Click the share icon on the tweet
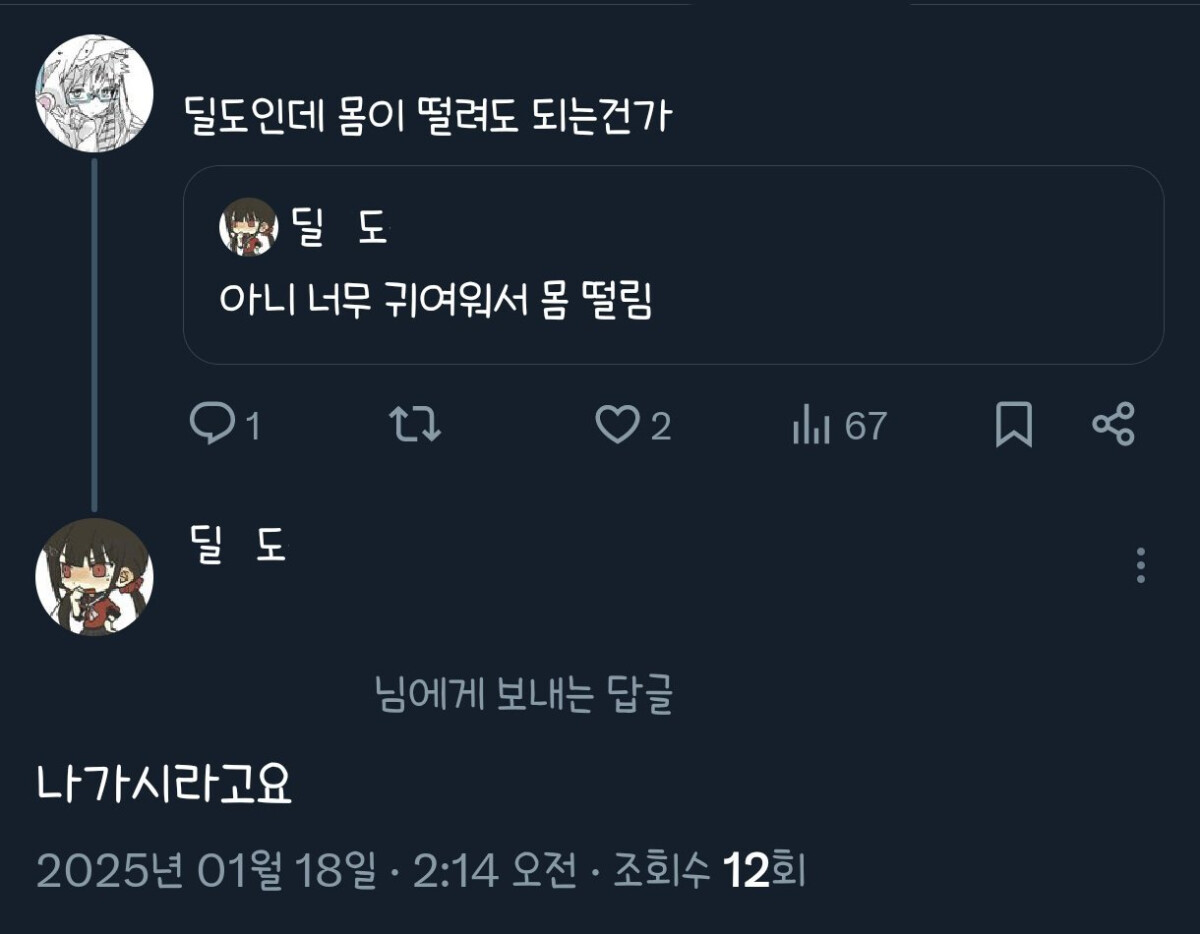The height and width of the screenshot is (934, 1200). [1113, 426]
